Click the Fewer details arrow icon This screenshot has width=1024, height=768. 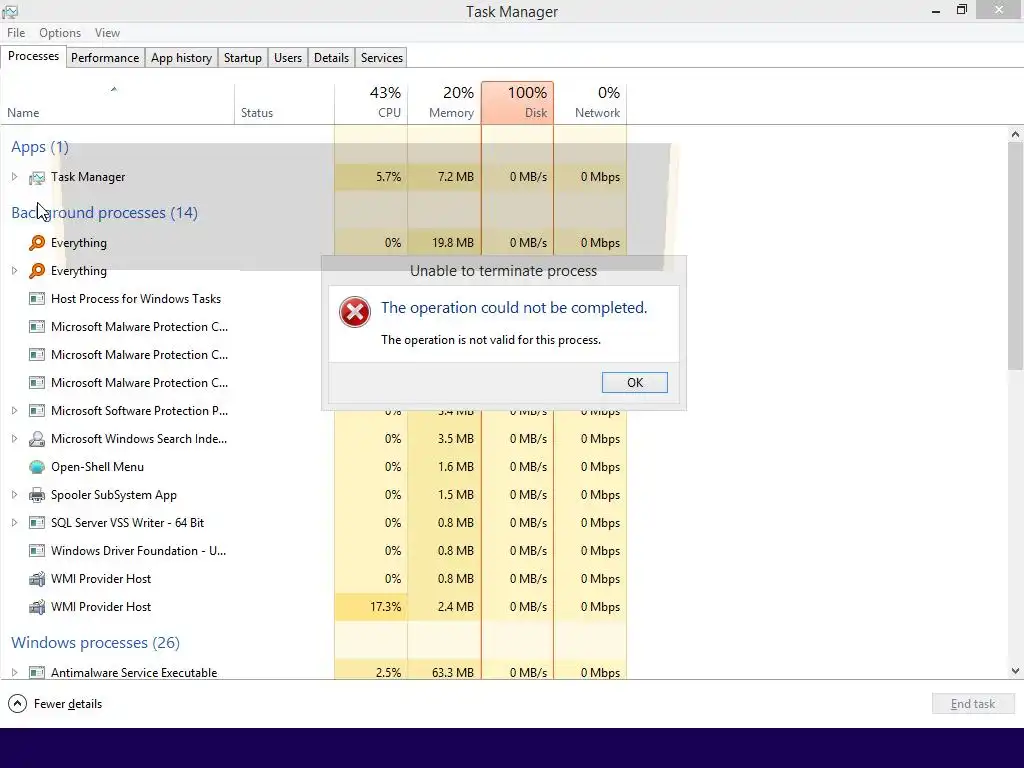click(18, 704)
